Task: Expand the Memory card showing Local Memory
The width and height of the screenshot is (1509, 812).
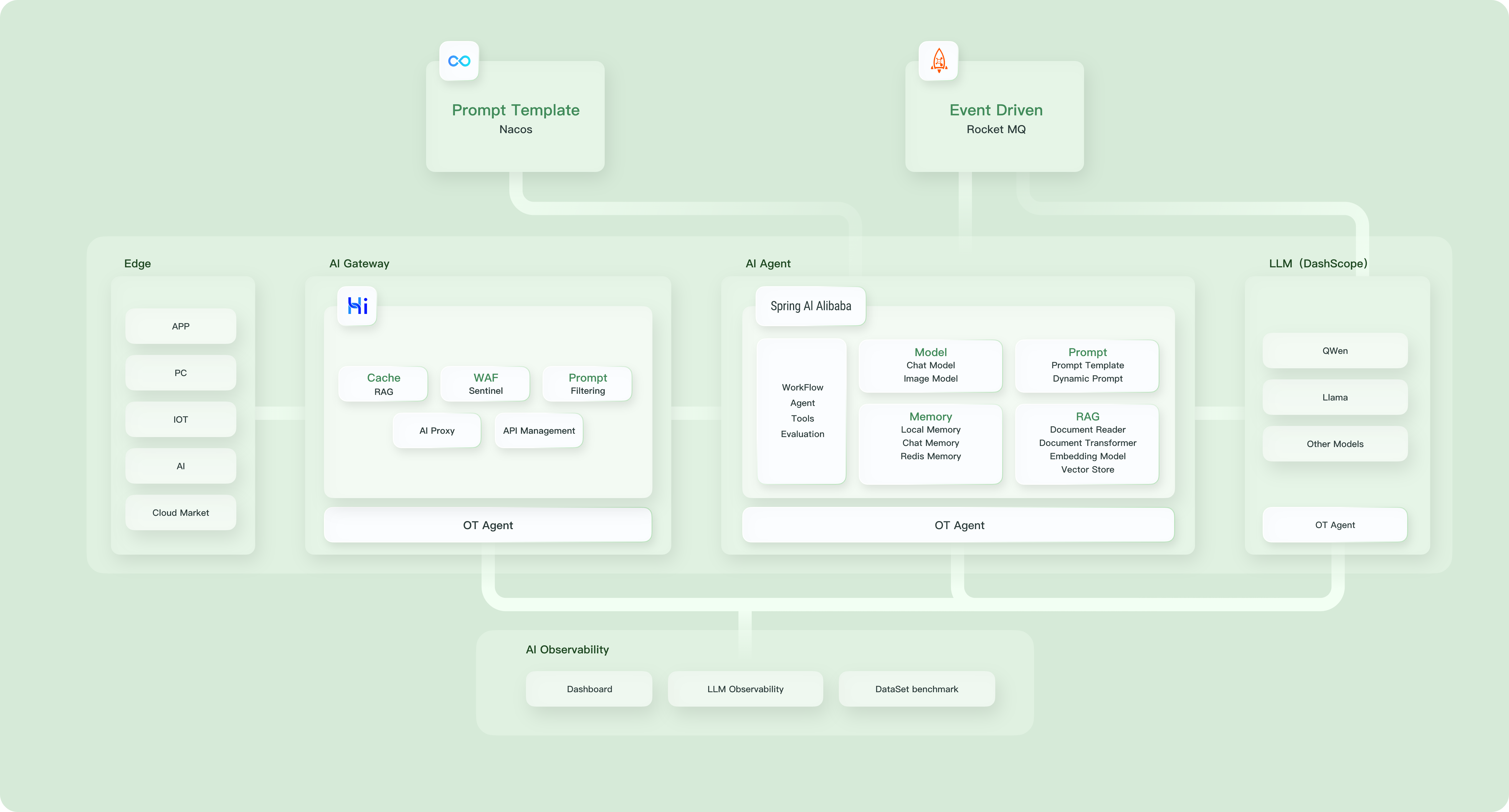Action: pos(930,444)
